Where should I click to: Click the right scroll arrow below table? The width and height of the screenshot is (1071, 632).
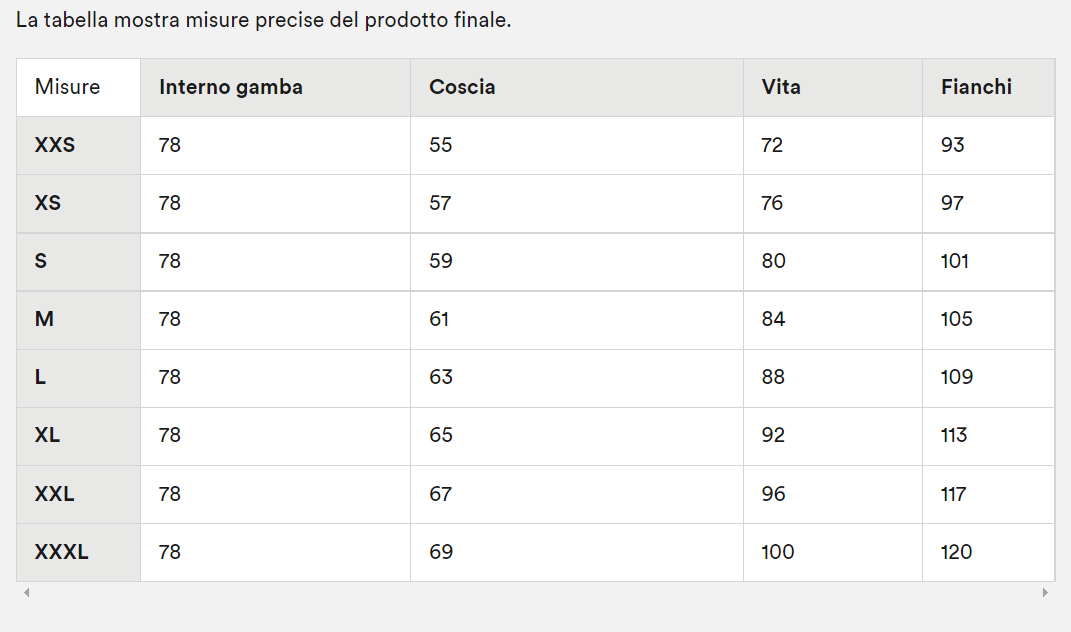[x=1045, y=592]
